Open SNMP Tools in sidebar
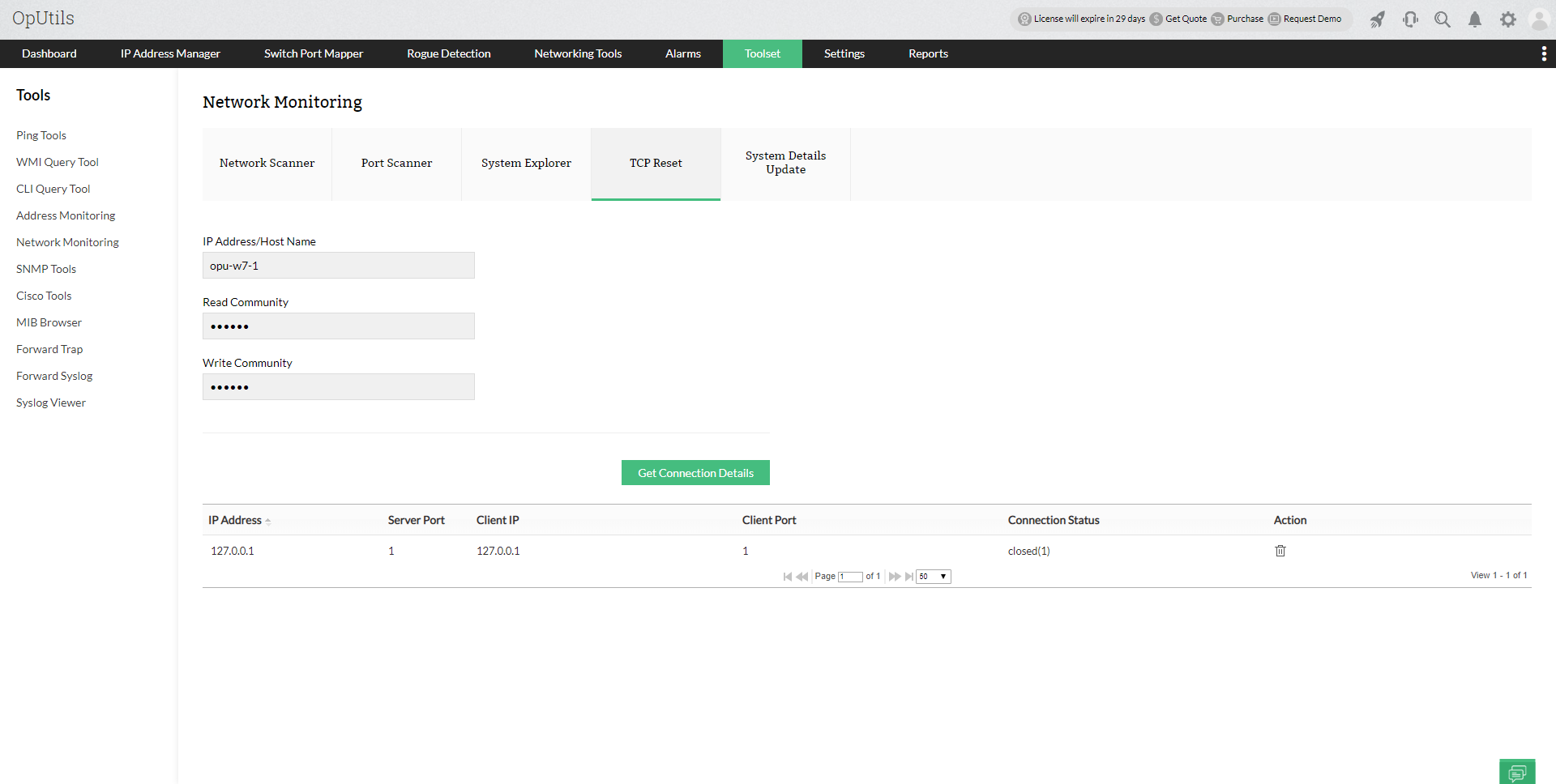Viewport: 1556px width, 784px height. pyautogui.click(x=46, y=269)
